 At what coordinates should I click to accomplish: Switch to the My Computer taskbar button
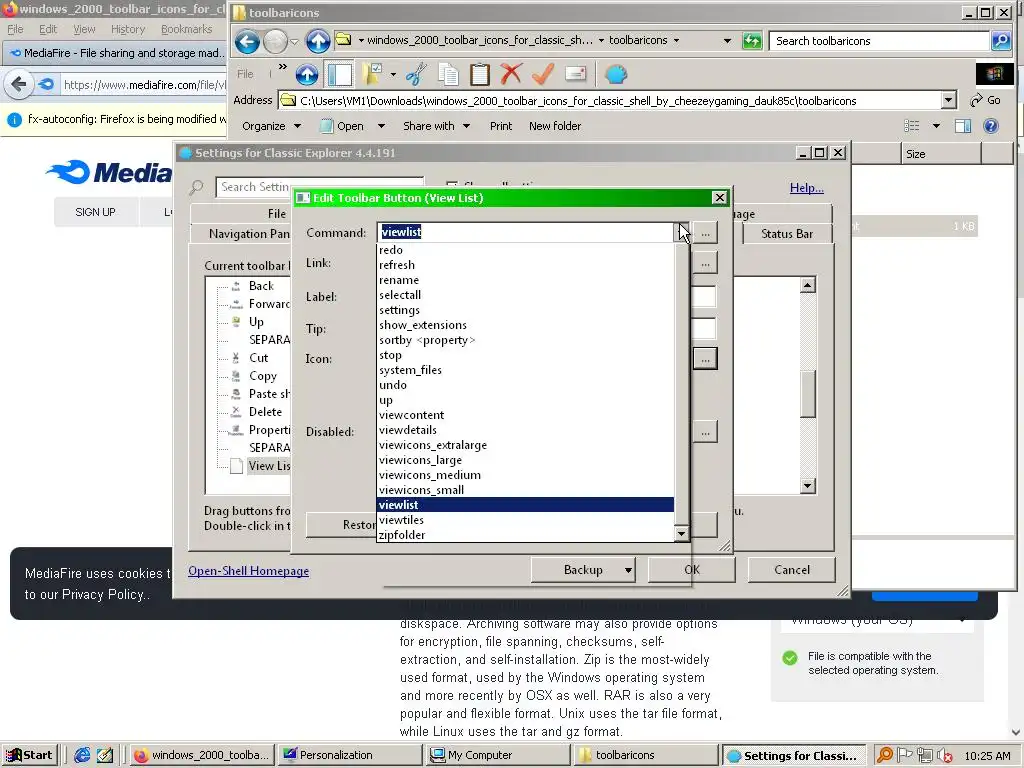click(498, 755)
